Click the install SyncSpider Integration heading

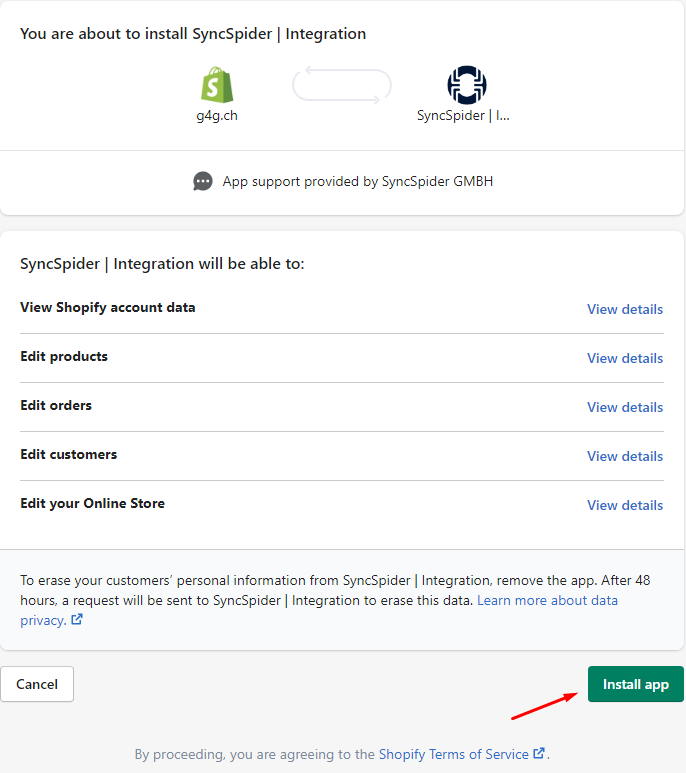click(193, 34)
